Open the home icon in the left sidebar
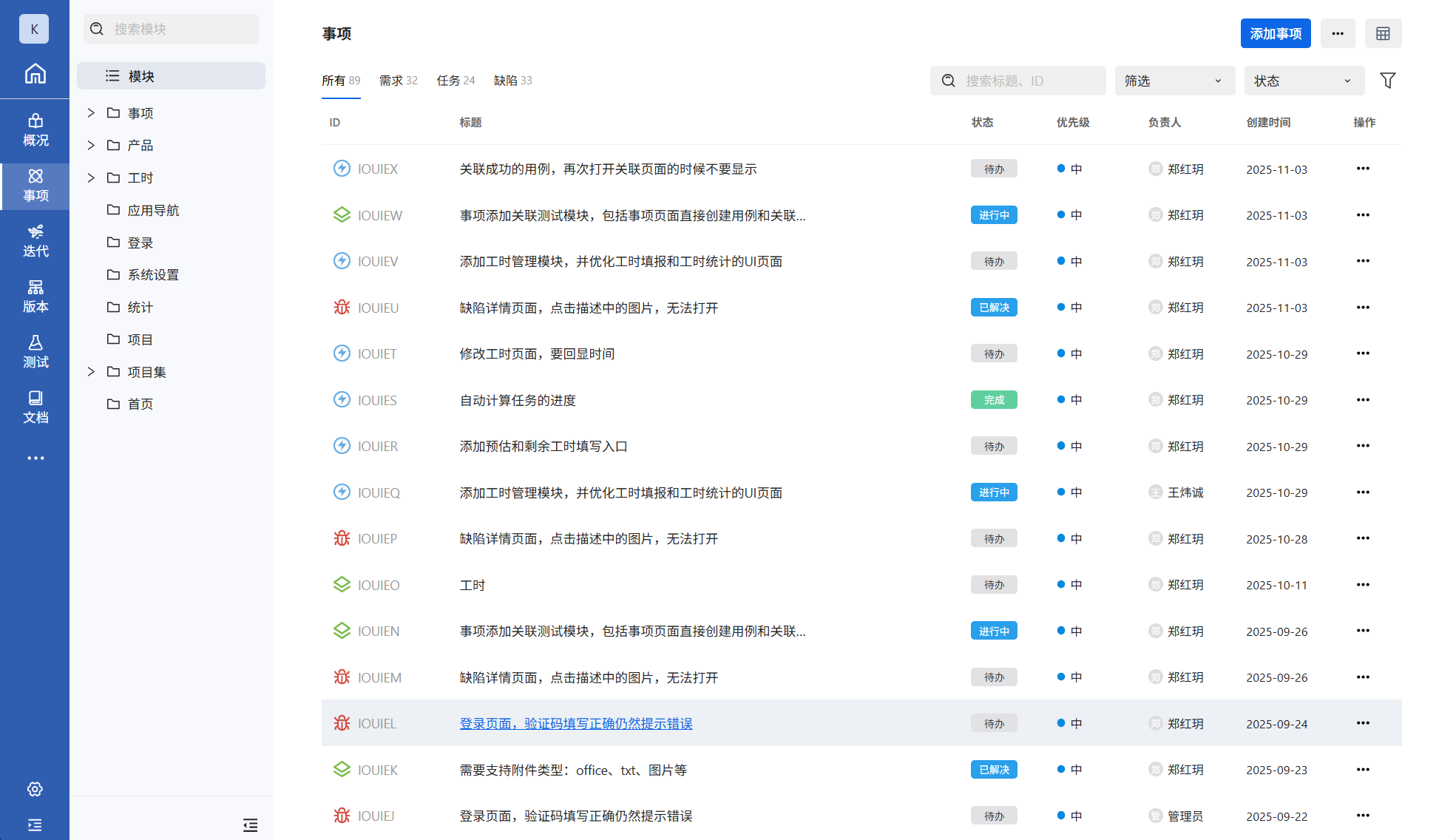This screenshot has width=1456, height=840. click(x=35, y=73)
